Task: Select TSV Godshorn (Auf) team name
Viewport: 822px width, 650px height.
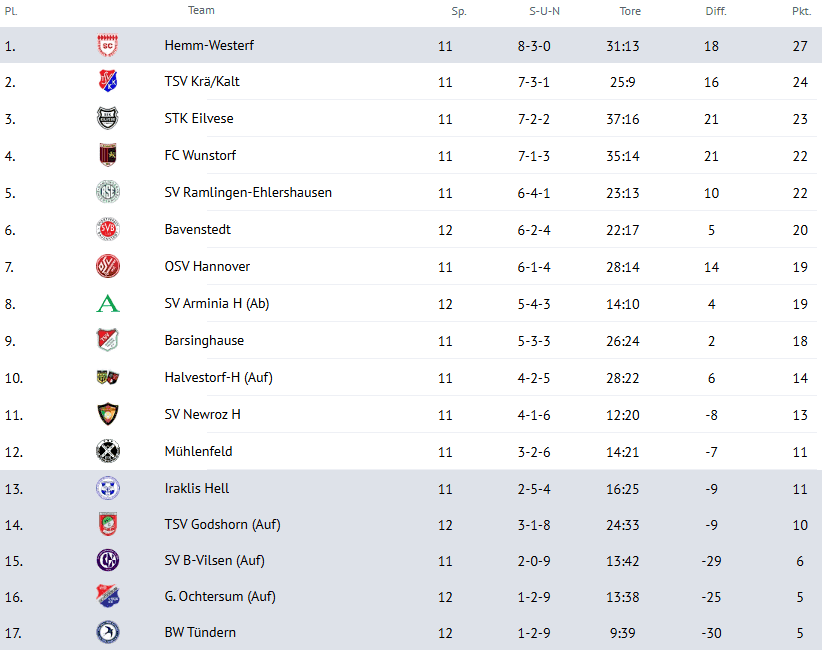Action: pos(222,524)
